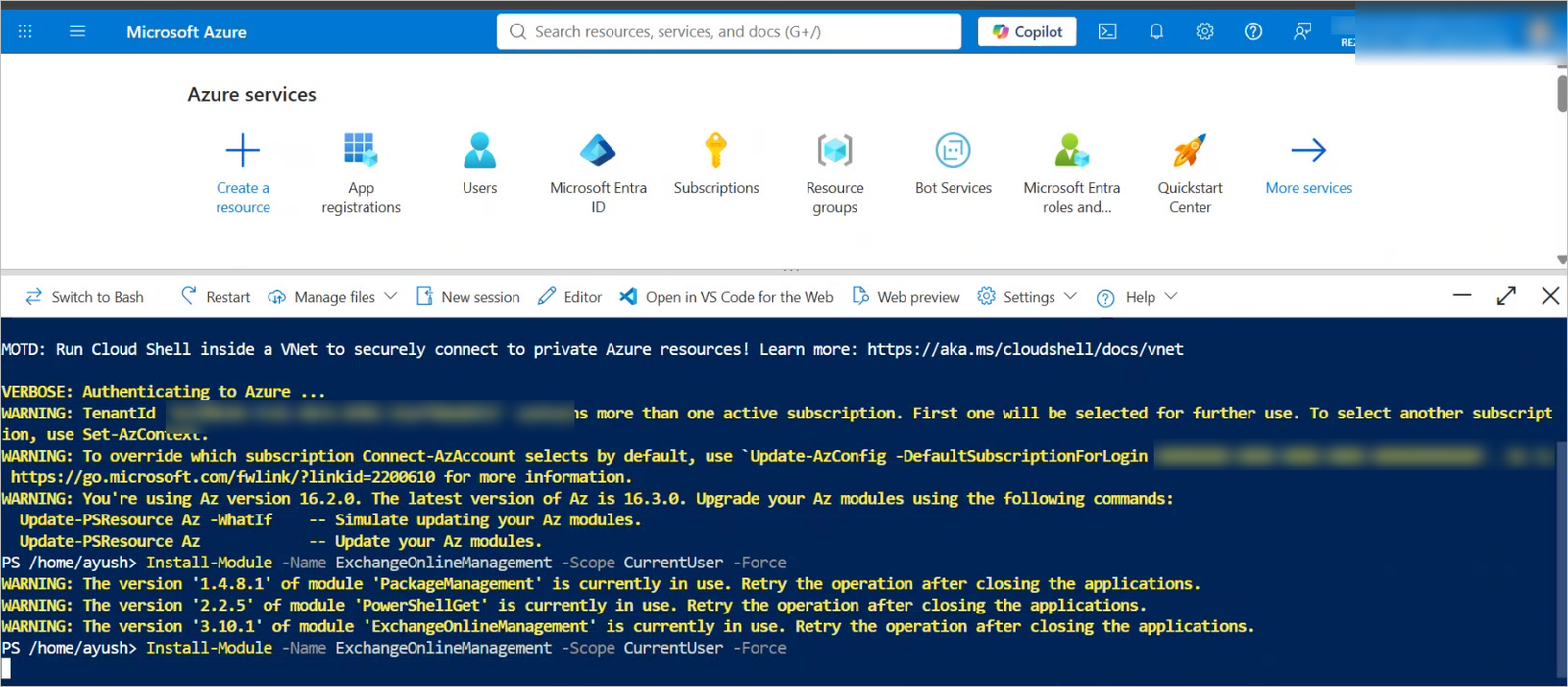Viewport: 1568px width, 687px height.
Task: Open the feedback icon in the header
Action: (1302, 31)
